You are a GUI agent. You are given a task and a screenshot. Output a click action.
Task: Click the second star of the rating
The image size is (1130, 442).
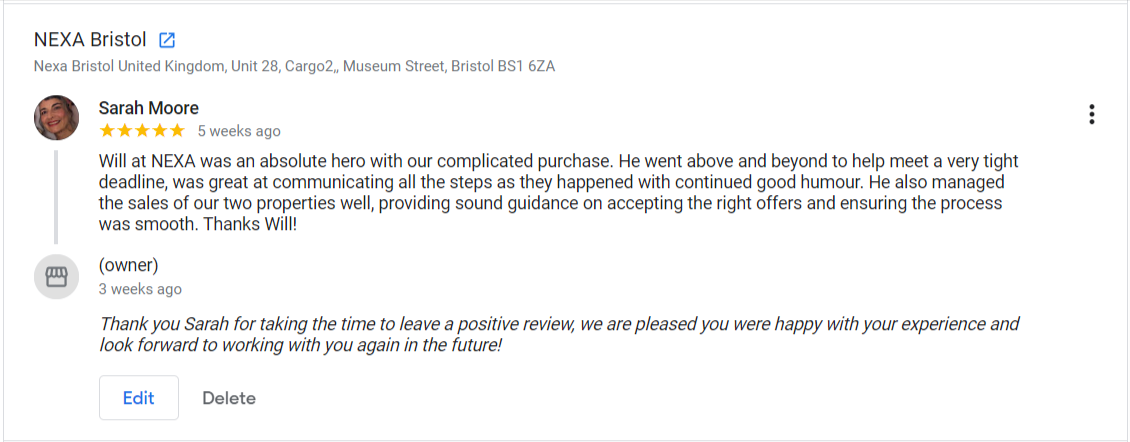coord(124,131)
